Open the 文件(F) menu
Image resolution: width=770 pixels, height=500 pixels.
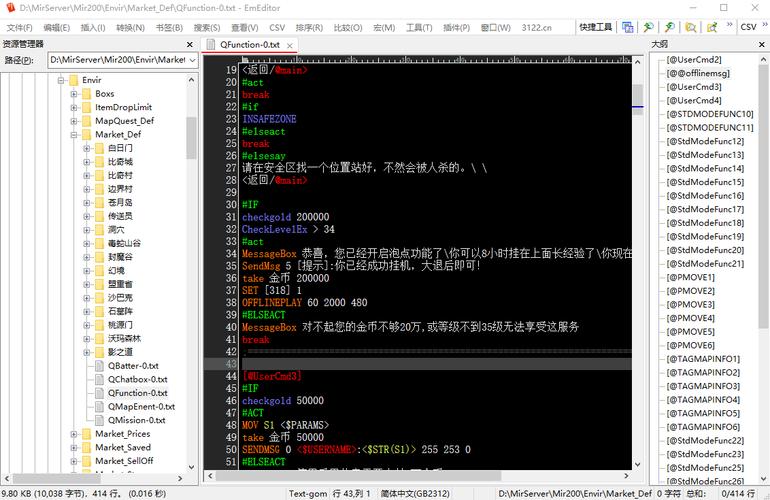[x=19, y=28]
